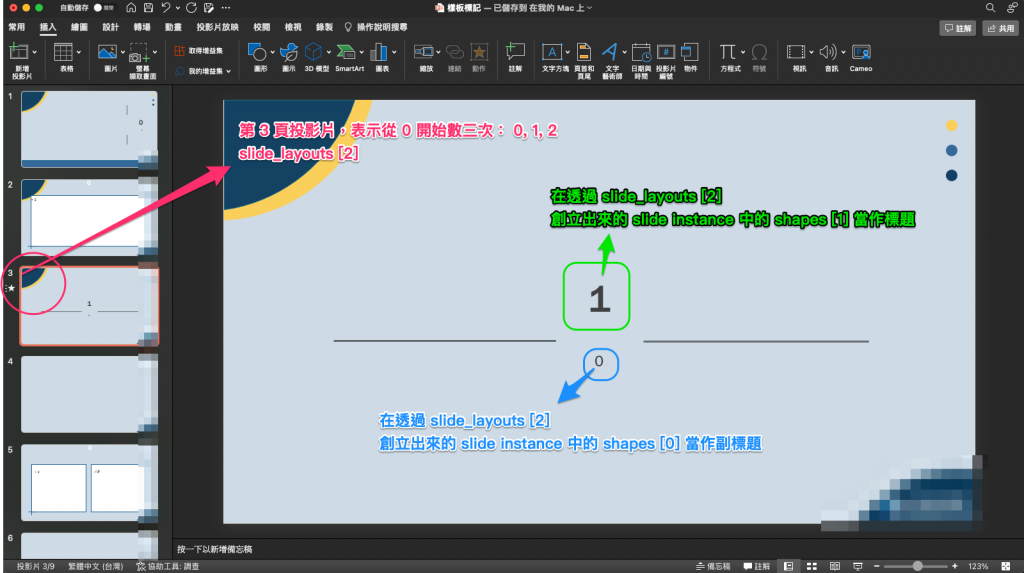Click the 圖示 icons button
This screenshot has height=573, width=1024.
pyautogui.click(x=289, y=52)
